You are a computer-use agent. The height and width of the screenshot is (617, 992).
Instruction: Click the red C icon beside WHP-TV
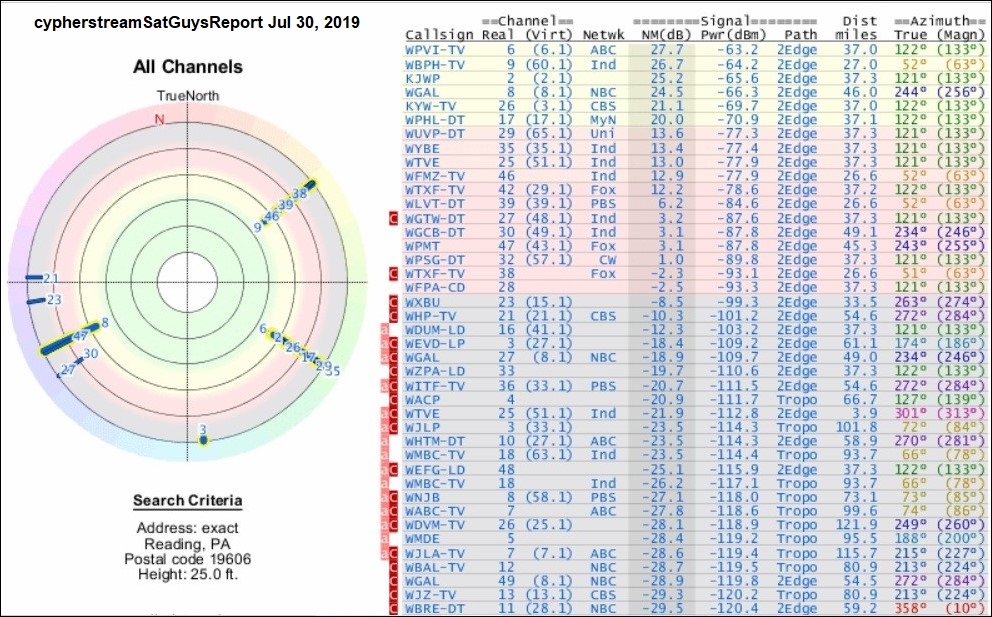[393, 316]
